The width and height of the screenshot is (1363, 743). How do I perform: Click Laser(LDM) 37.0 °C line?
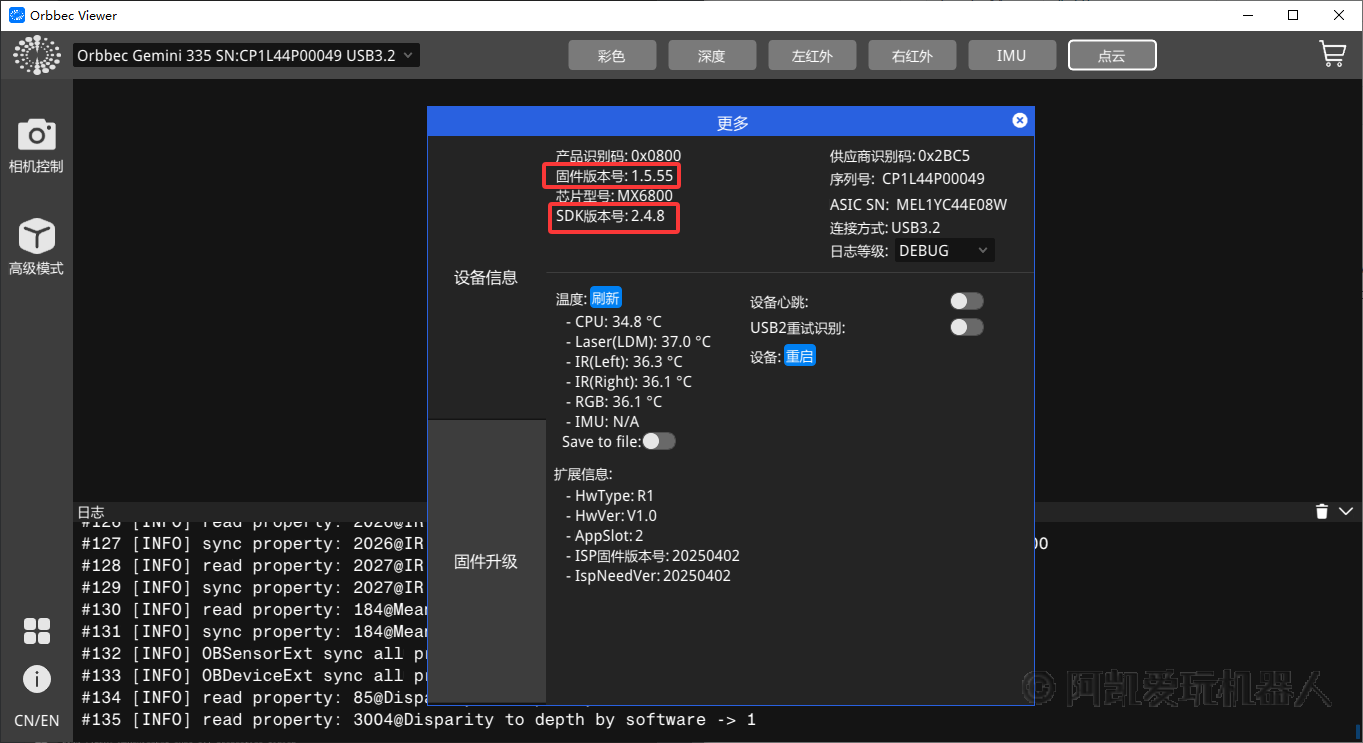[x=638, y=342]
